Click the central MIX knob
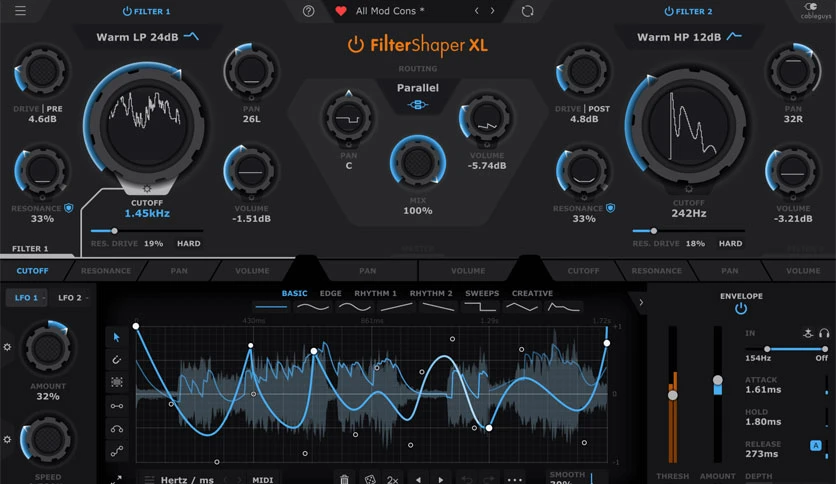 pyautogui.click(x=417, y=163)
